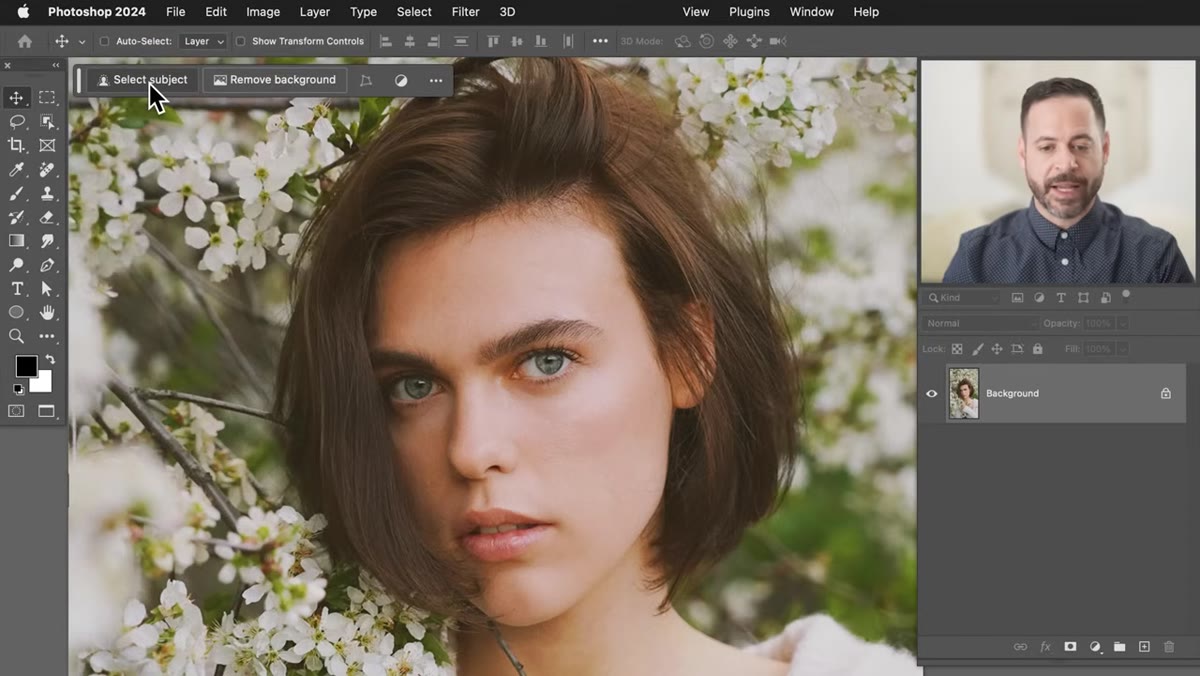Image resolution: width=1200 pixels, height=676 pixels.
Task: Open the Normal blend mode dropdown
Action: click(982, 323)
